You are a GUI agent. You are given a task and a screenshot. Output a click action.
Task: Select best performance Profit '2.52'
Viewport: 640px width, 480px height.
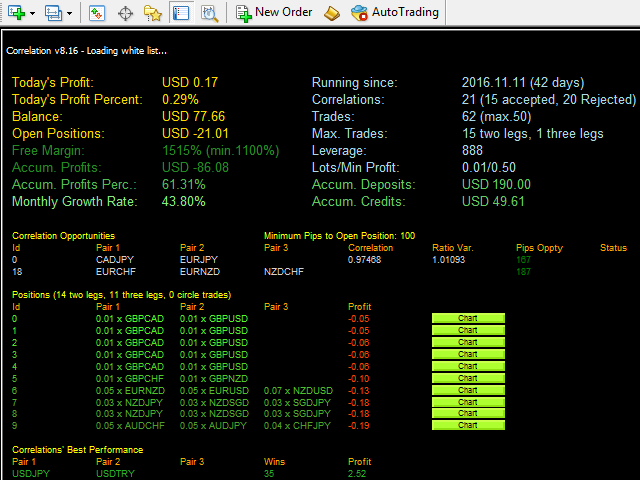tap(357, 474)
